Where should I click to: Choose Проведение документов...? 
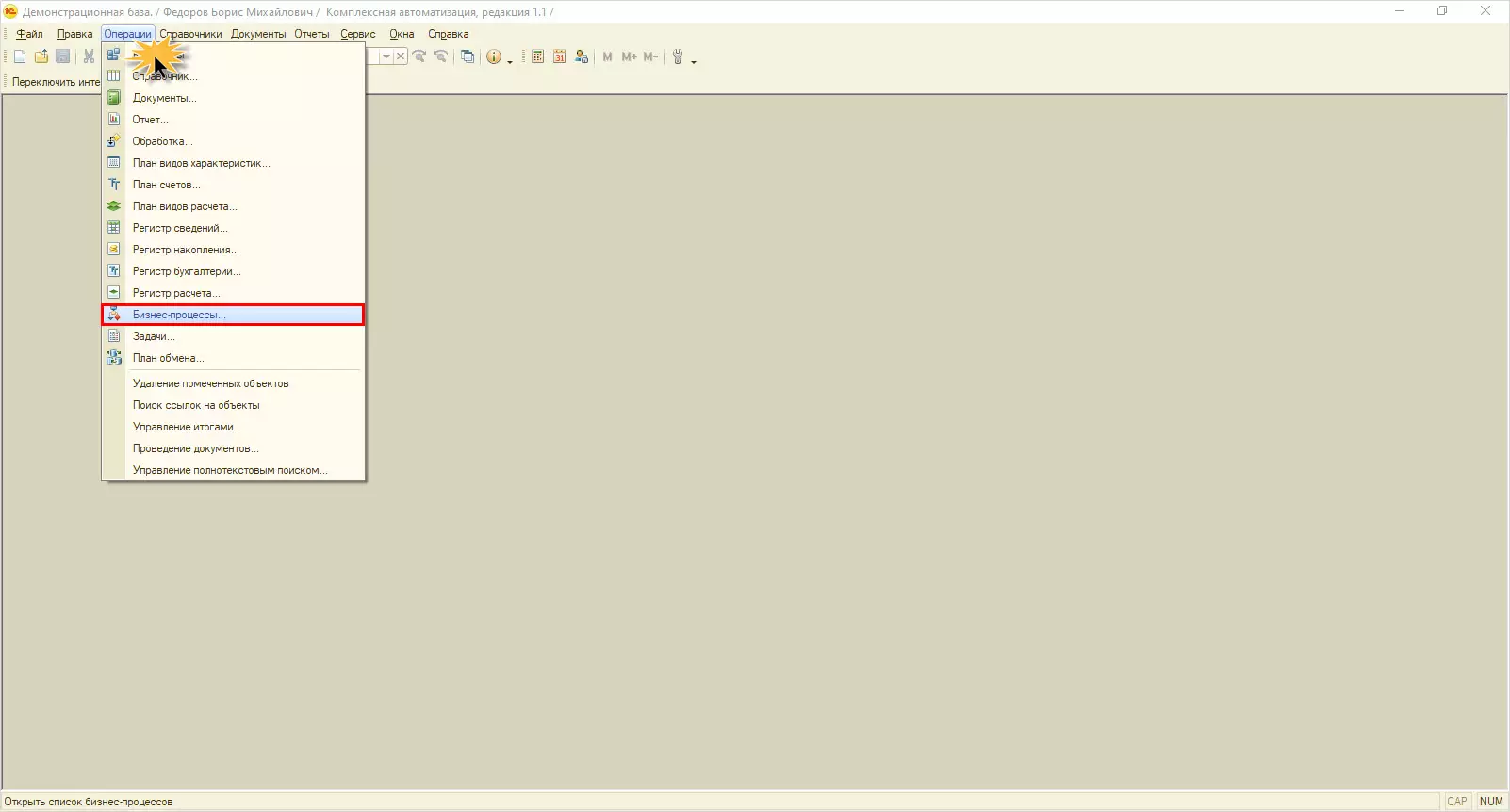point(233,448)
